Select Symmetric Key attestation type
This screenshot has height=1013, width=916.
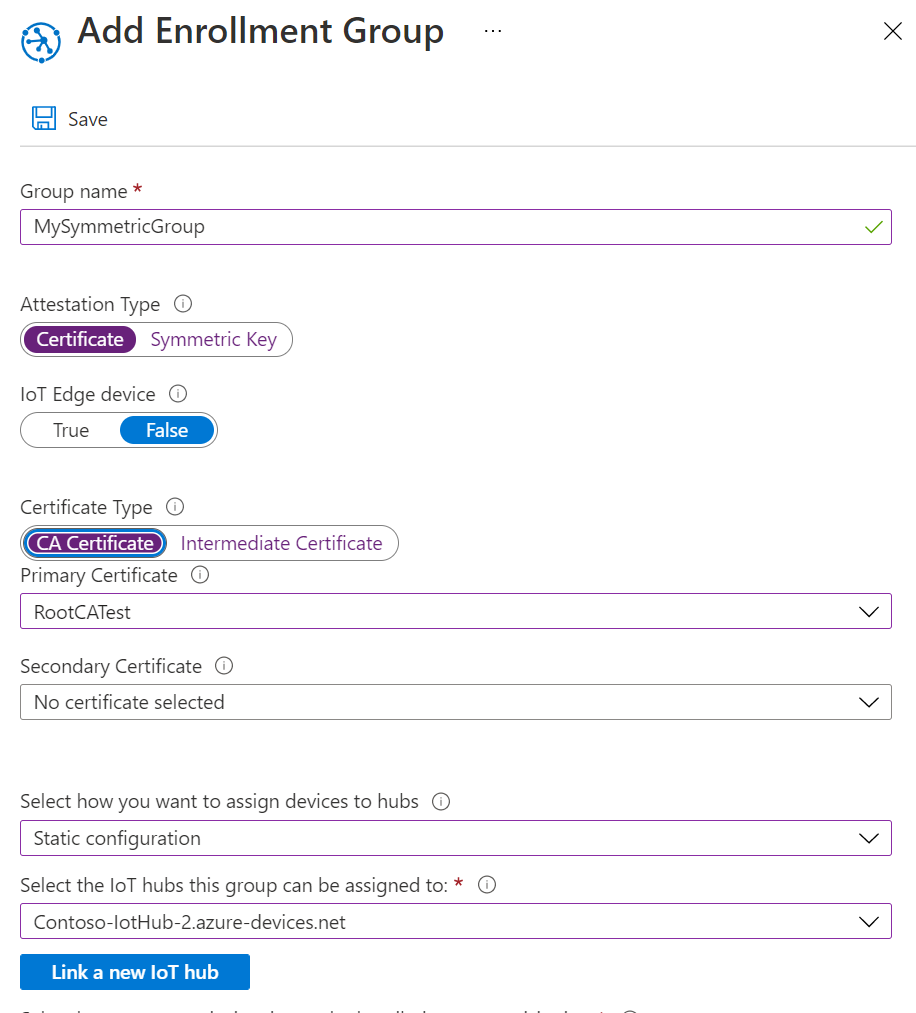click(x=213, y=339)
